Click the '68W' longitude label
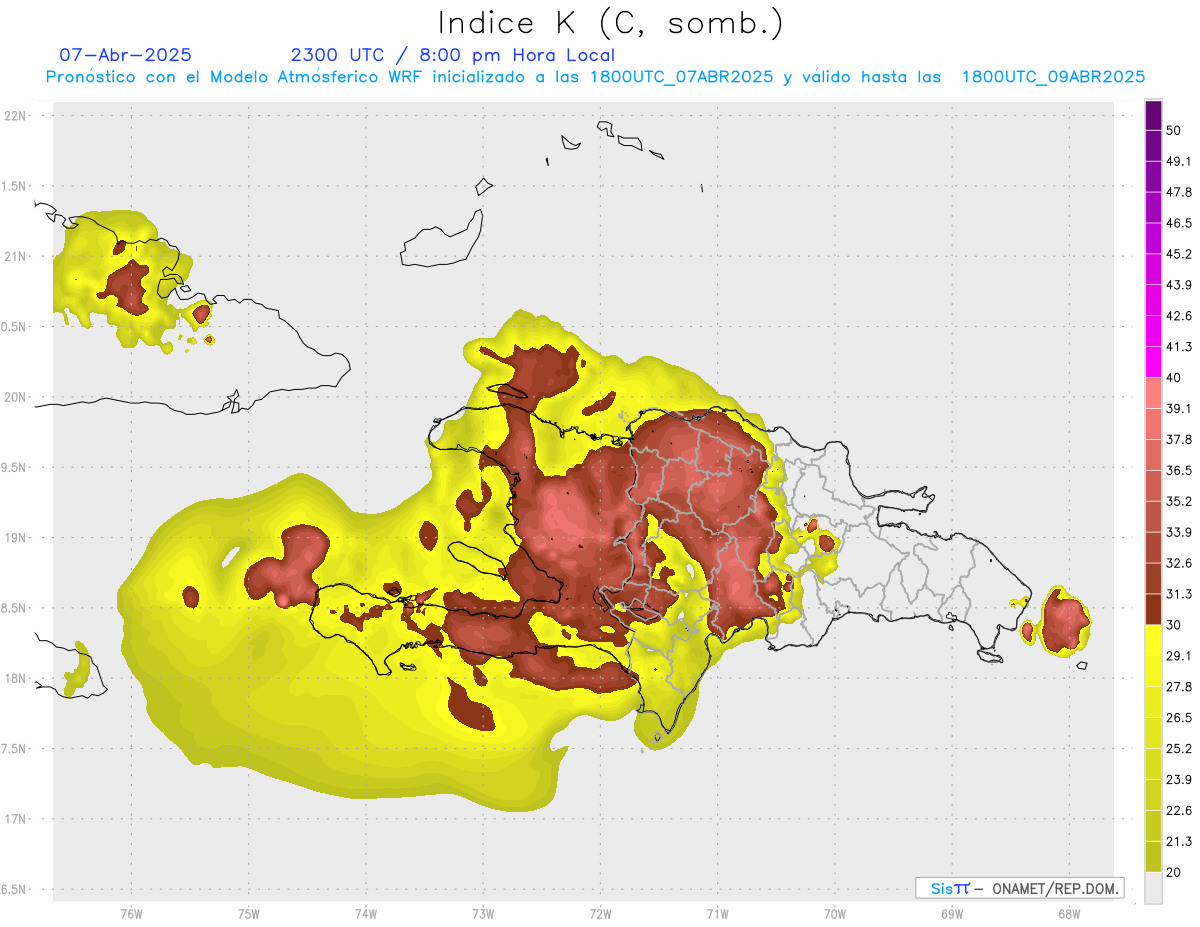This screenshot has height=927, width=1200. (x=1069, y=914)
